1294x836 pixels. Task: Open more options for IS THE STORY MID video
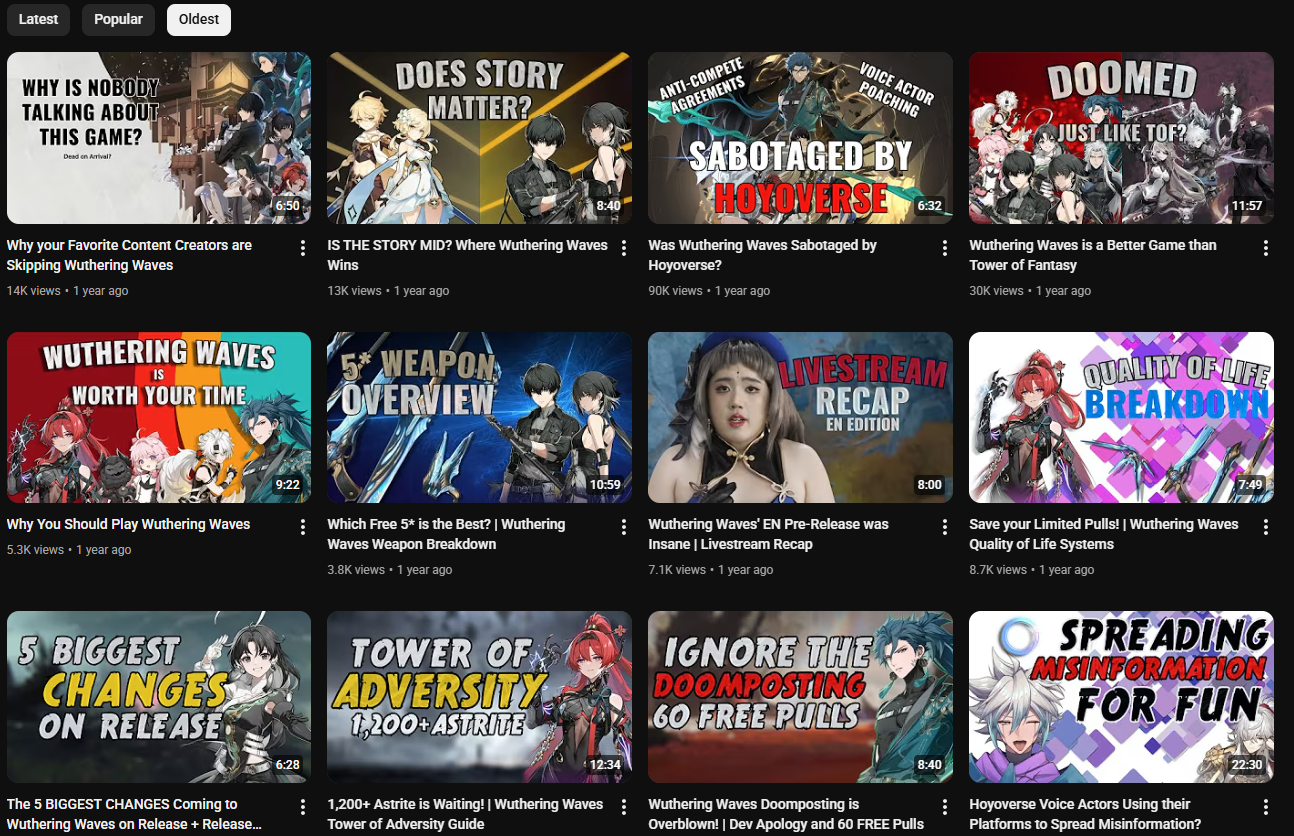pyautogui.click(x=624, y=248)
